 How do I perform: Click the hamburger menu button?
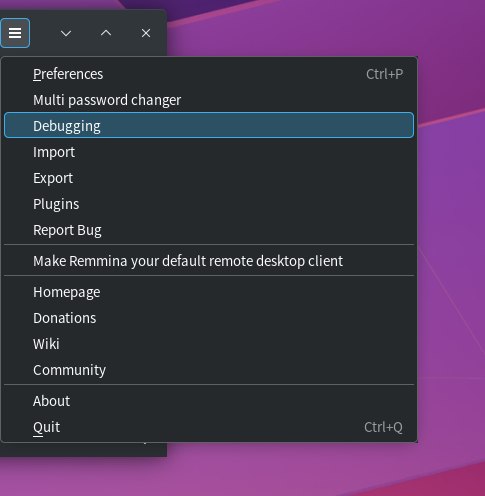pos(15,33)
